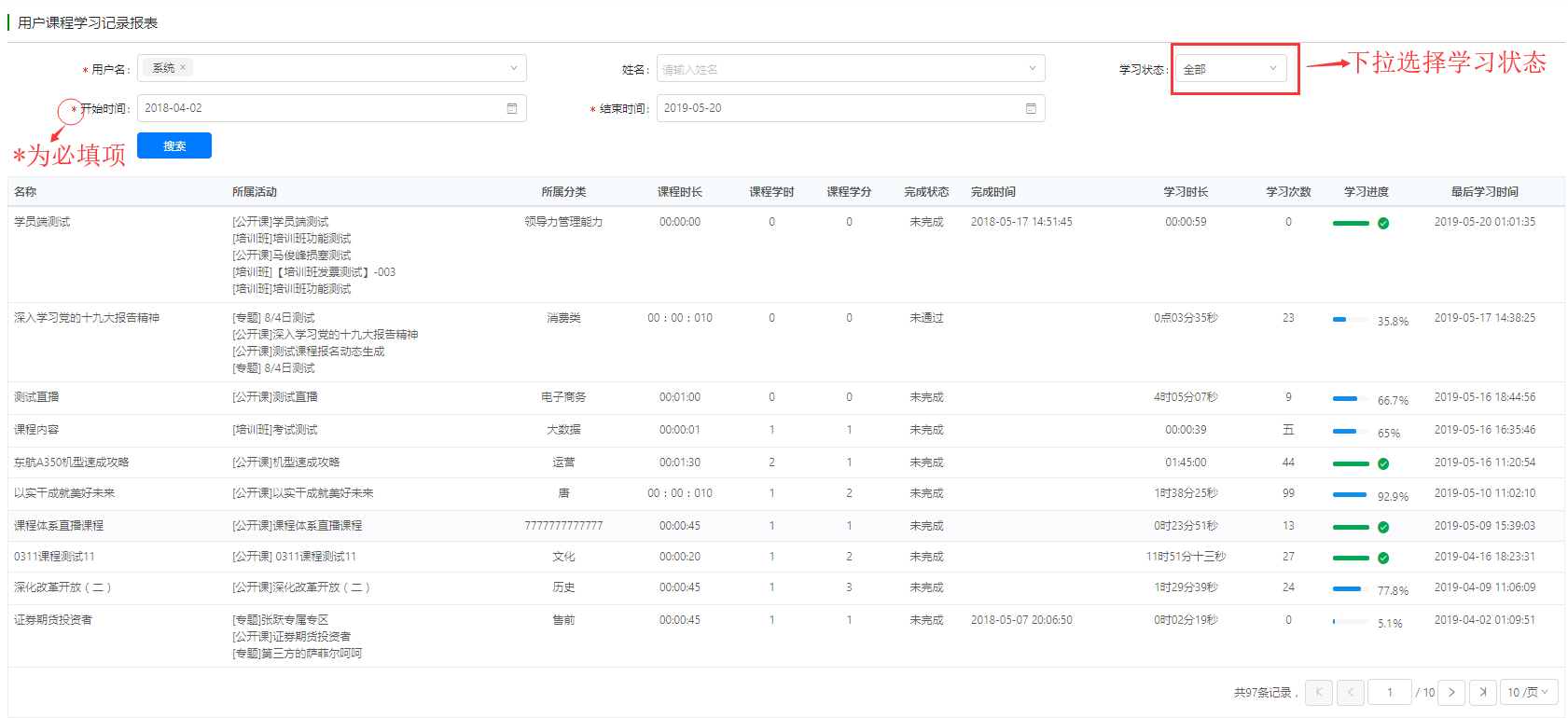Select the 深化改革开放（二） course name
The image size is (1568, 718).
click(x=63, y=587)
